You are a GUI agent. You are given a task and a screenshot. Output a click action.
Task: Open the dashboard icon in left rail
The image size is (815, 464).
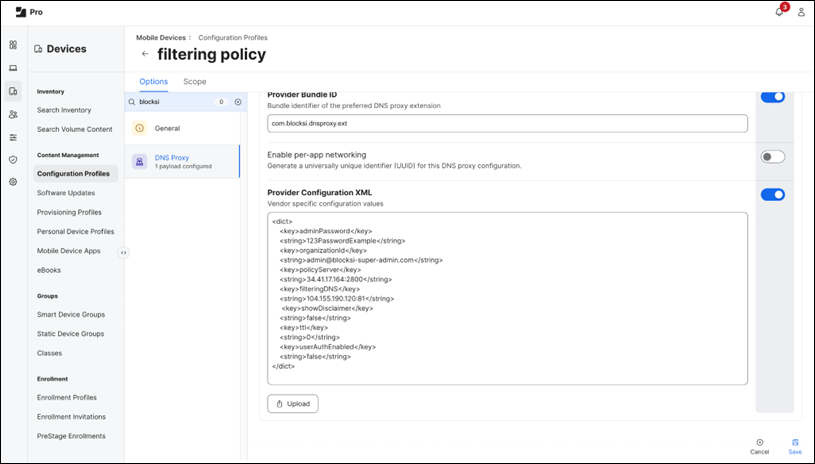pos(14,45)
